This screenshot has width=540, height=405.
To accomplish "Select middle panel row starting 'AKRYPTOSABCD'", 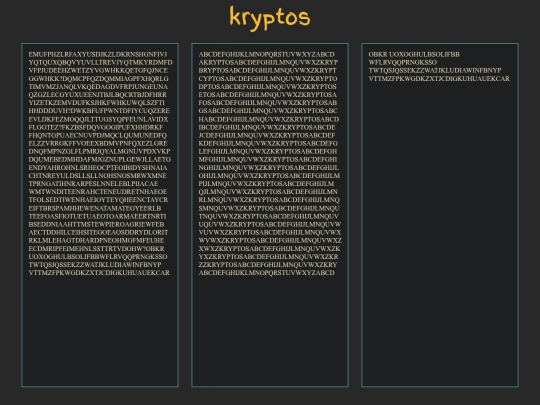I will 268,62.
